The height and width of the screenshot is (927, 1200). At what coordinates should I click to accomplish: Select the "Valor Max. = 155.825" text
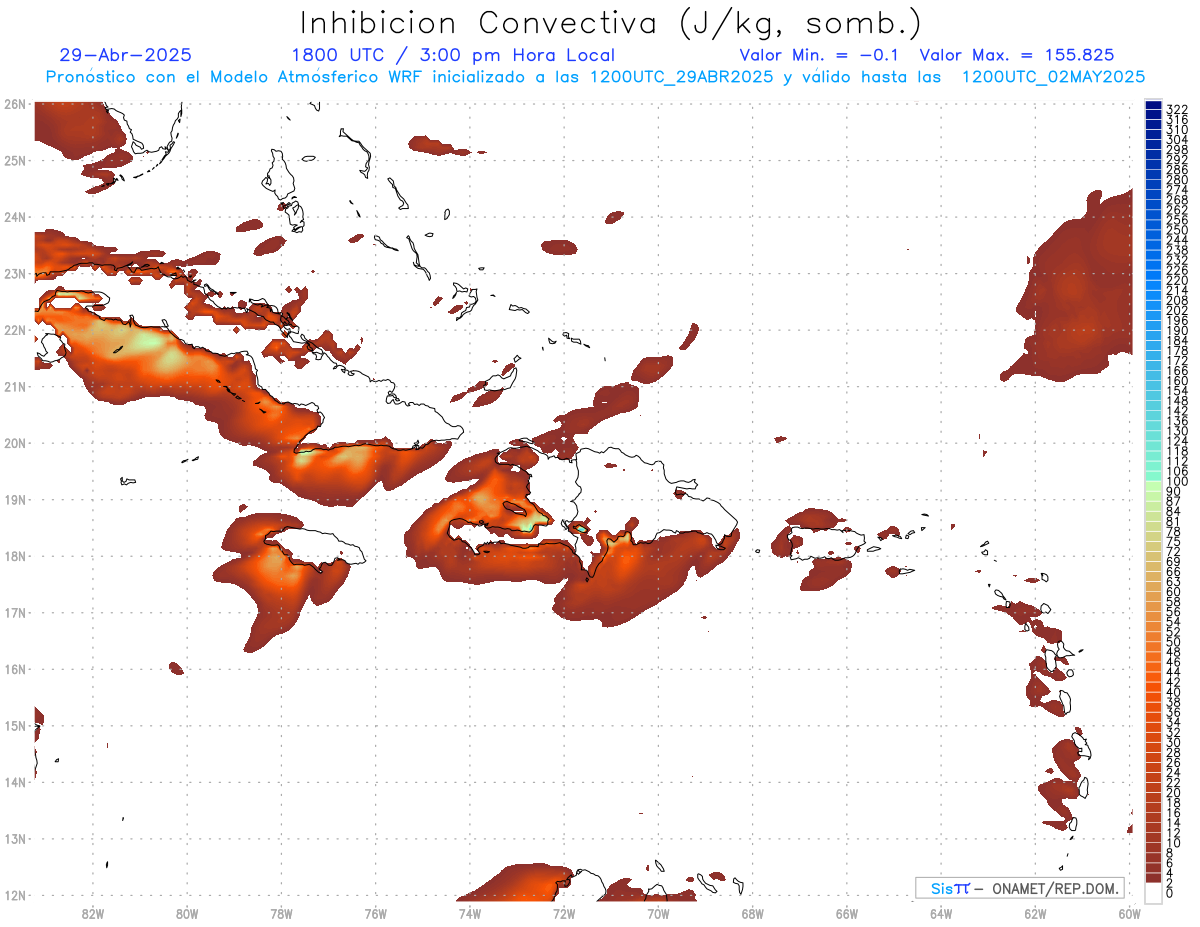click(1017, 55)
